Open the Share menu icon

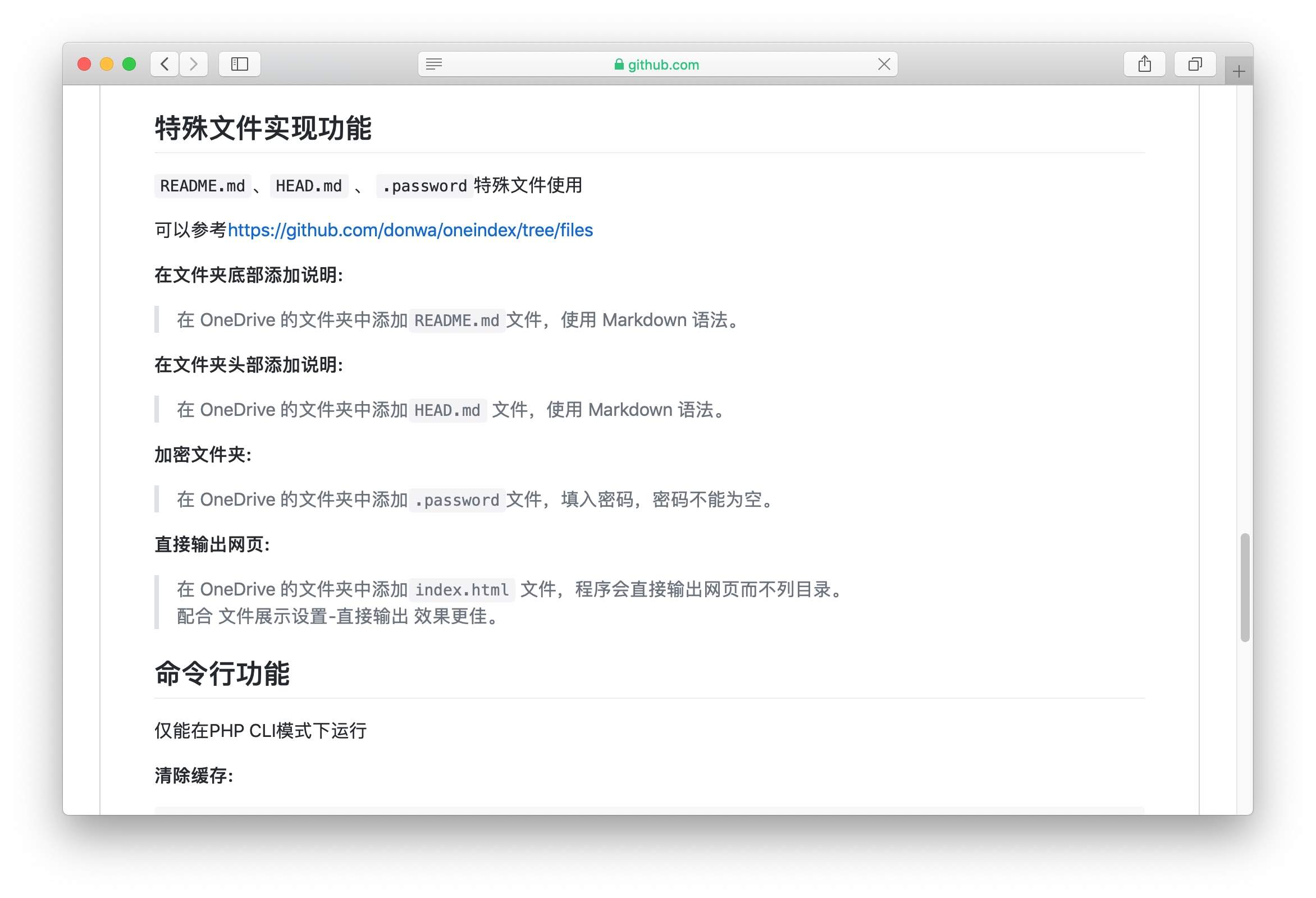[x=1144, y=64]
